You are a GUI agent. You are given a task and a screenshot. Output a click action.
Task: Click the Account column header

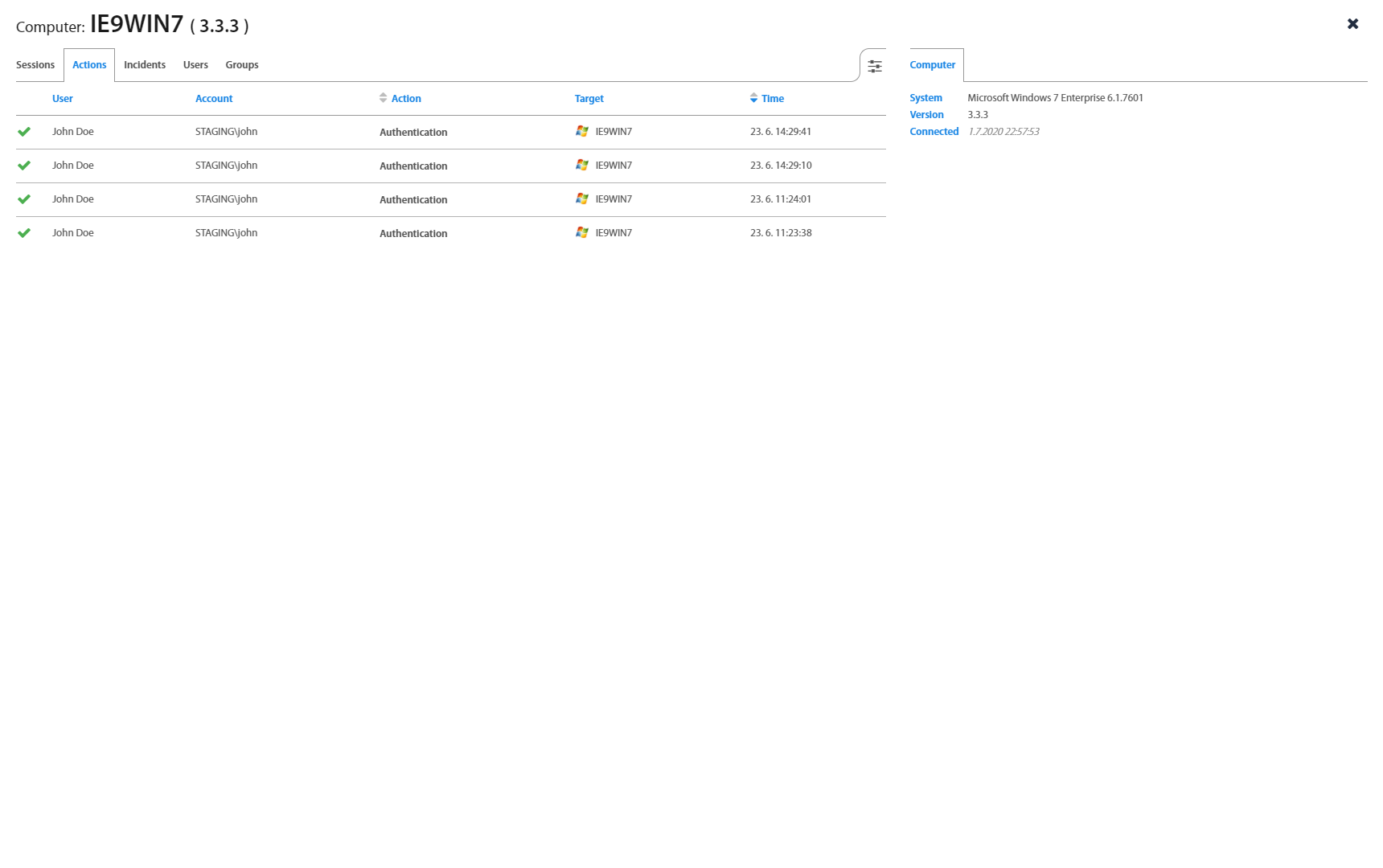214,98
